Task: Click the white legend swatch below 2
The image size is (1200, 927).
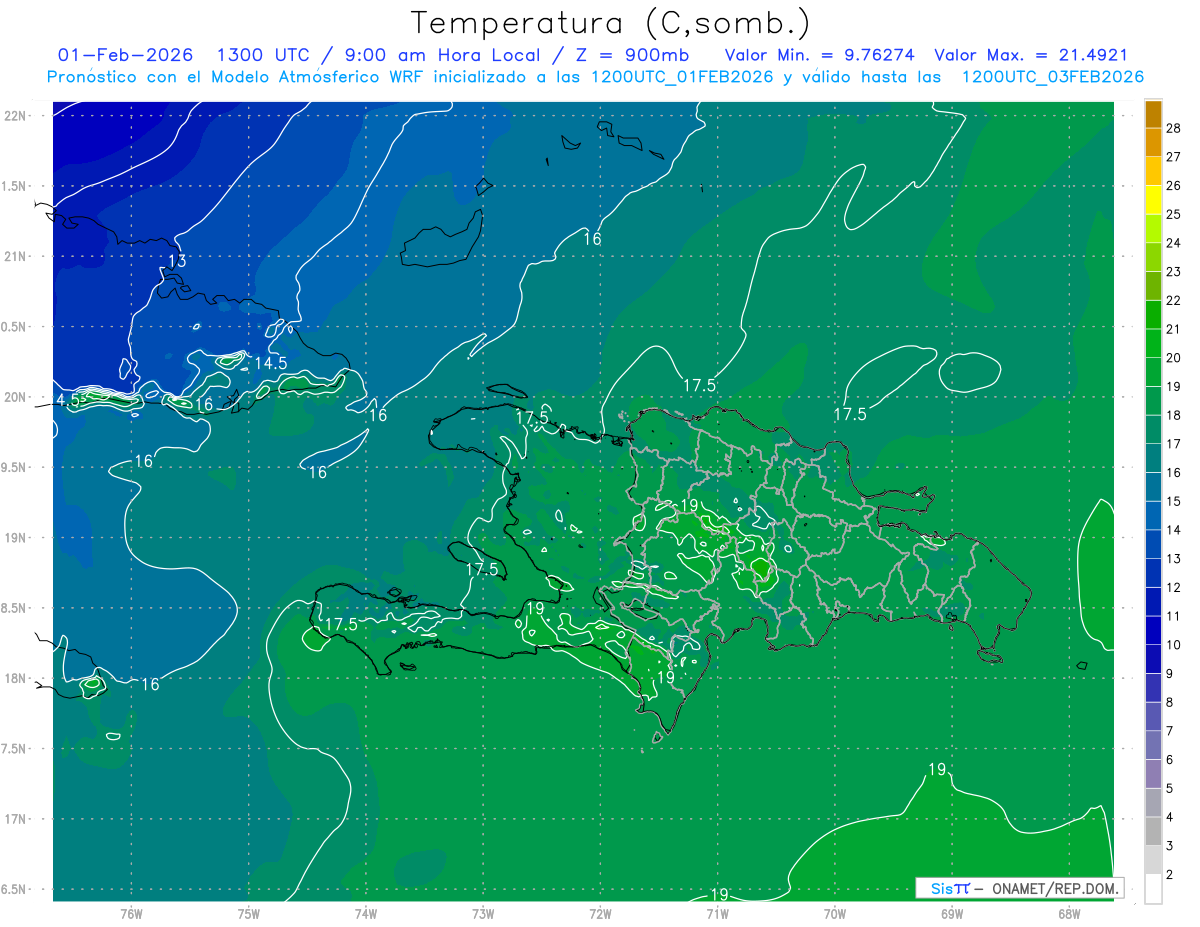Action: tap(1153, 889)
